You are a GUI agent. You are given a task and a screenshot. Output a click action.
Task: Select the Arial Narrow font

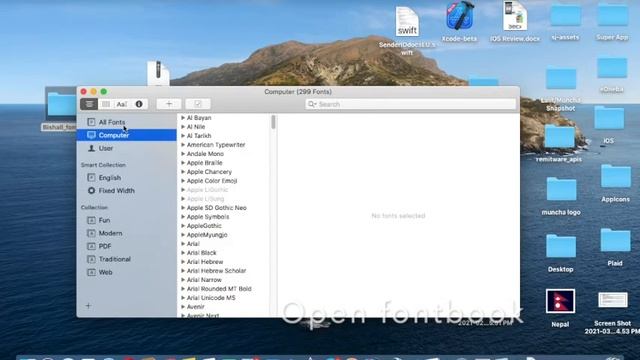tap(204, 280)
